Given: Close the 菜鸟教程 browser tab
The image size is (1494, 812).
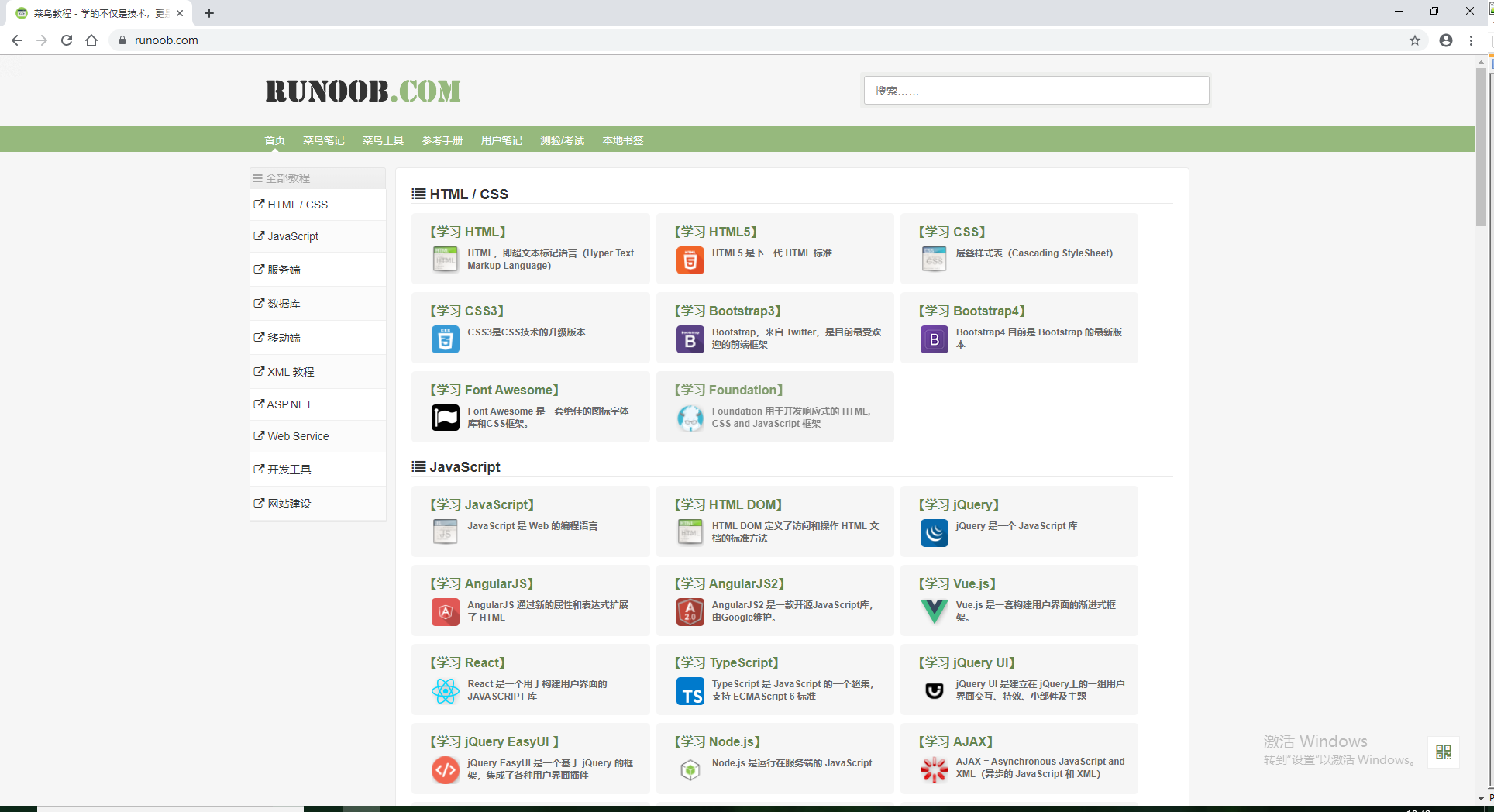Looking at the screenshot, I should point(180,13).
